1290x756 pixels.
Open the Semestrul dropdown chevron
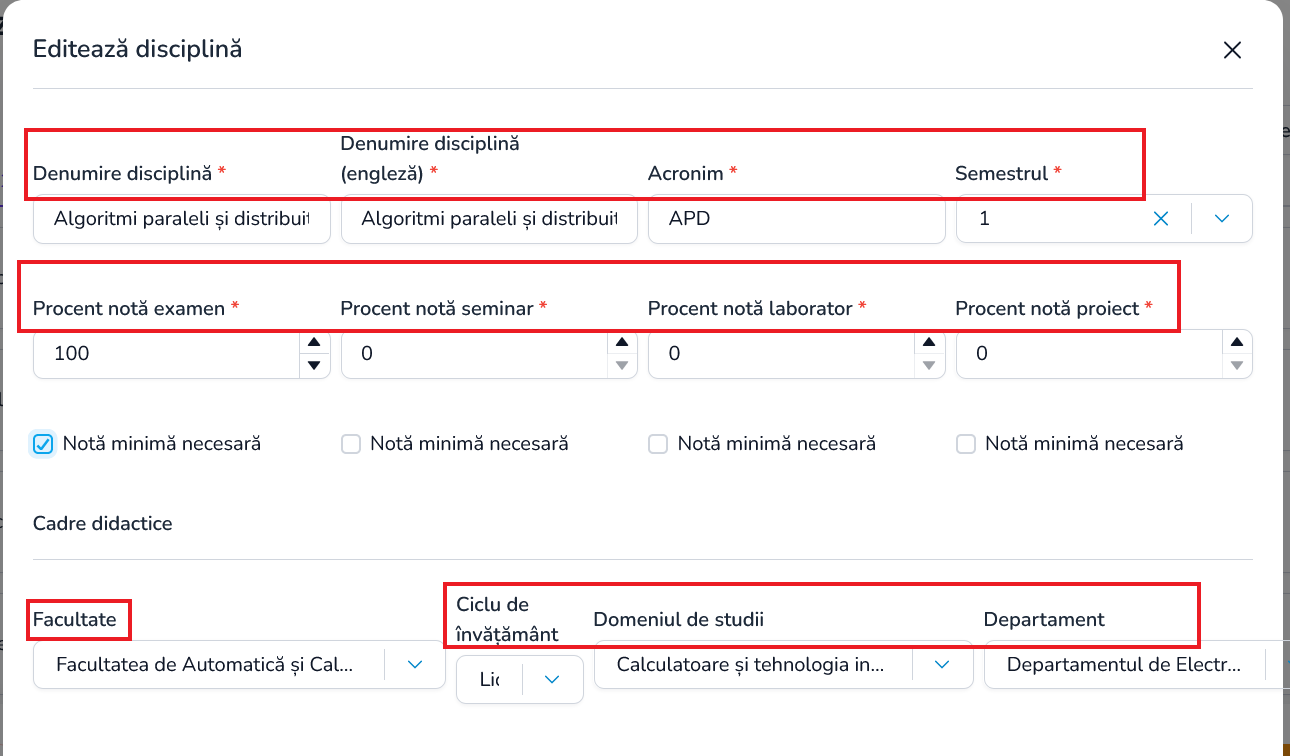click(1222, 218)
